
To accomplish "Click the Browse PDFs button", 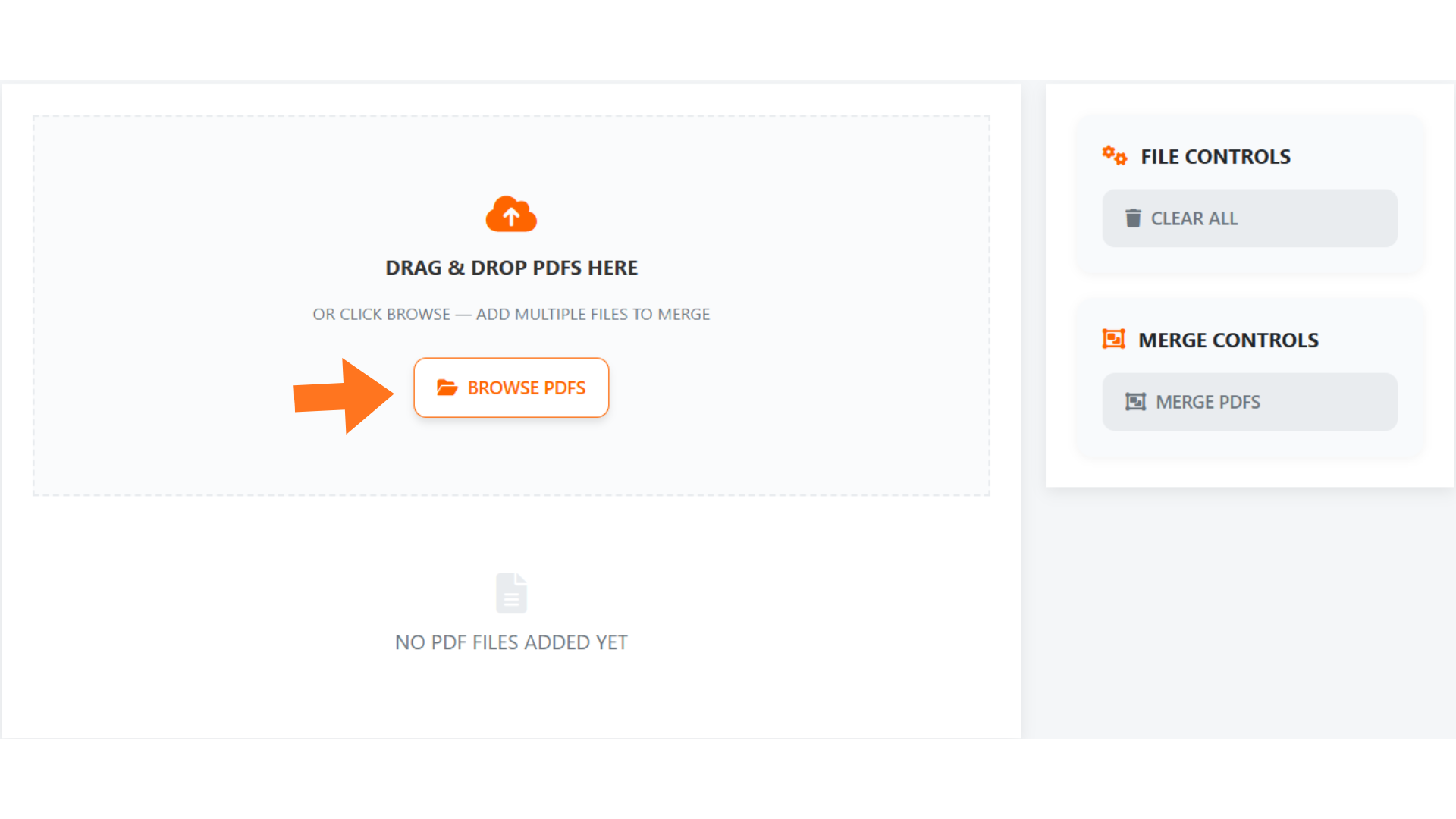I will 511,388.
